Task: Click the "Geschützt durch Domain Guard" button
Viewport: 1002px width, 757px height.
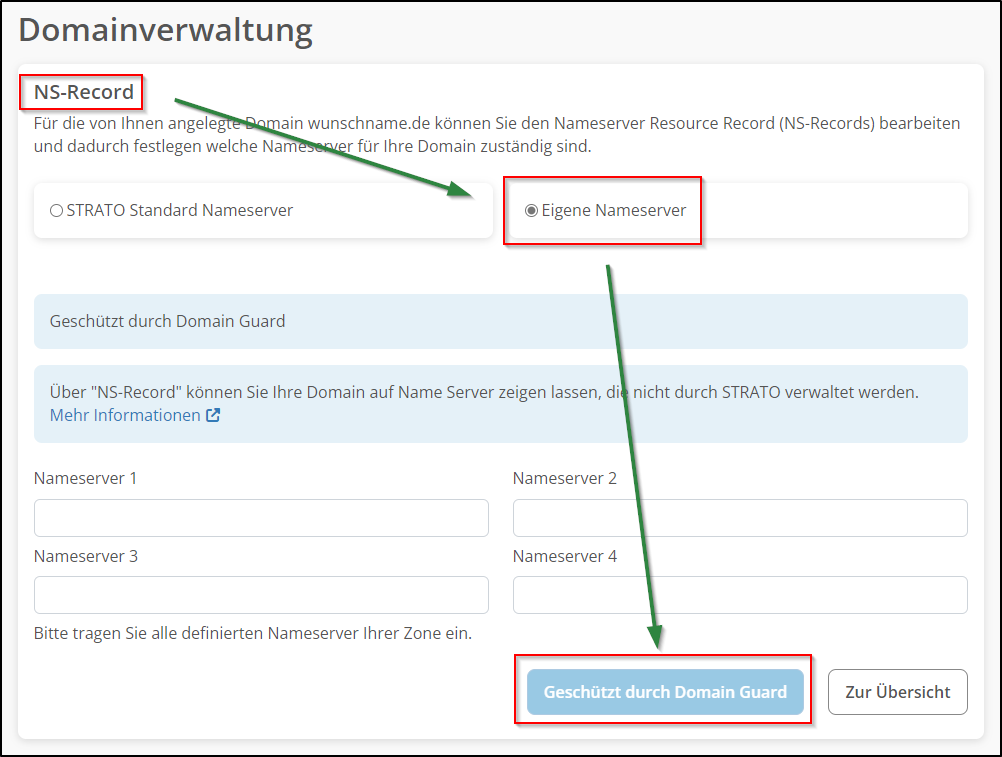Action: pos(665,692)
